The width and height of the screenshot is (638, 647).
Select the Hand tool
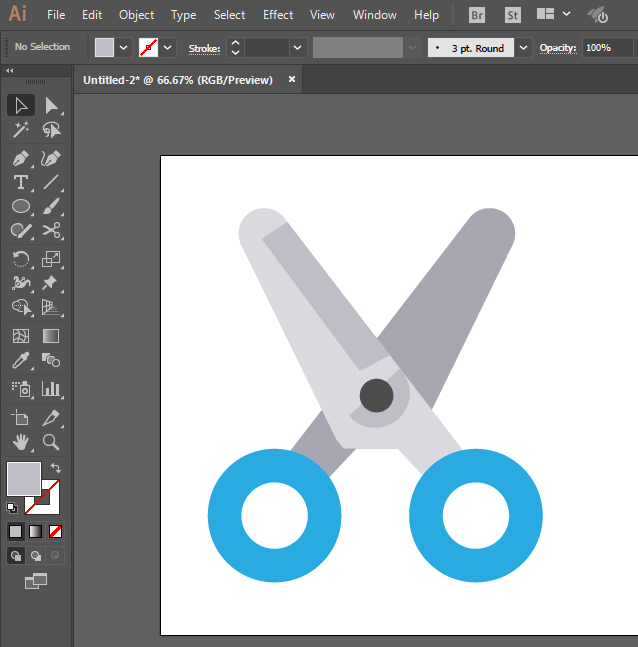click(20, 441)
